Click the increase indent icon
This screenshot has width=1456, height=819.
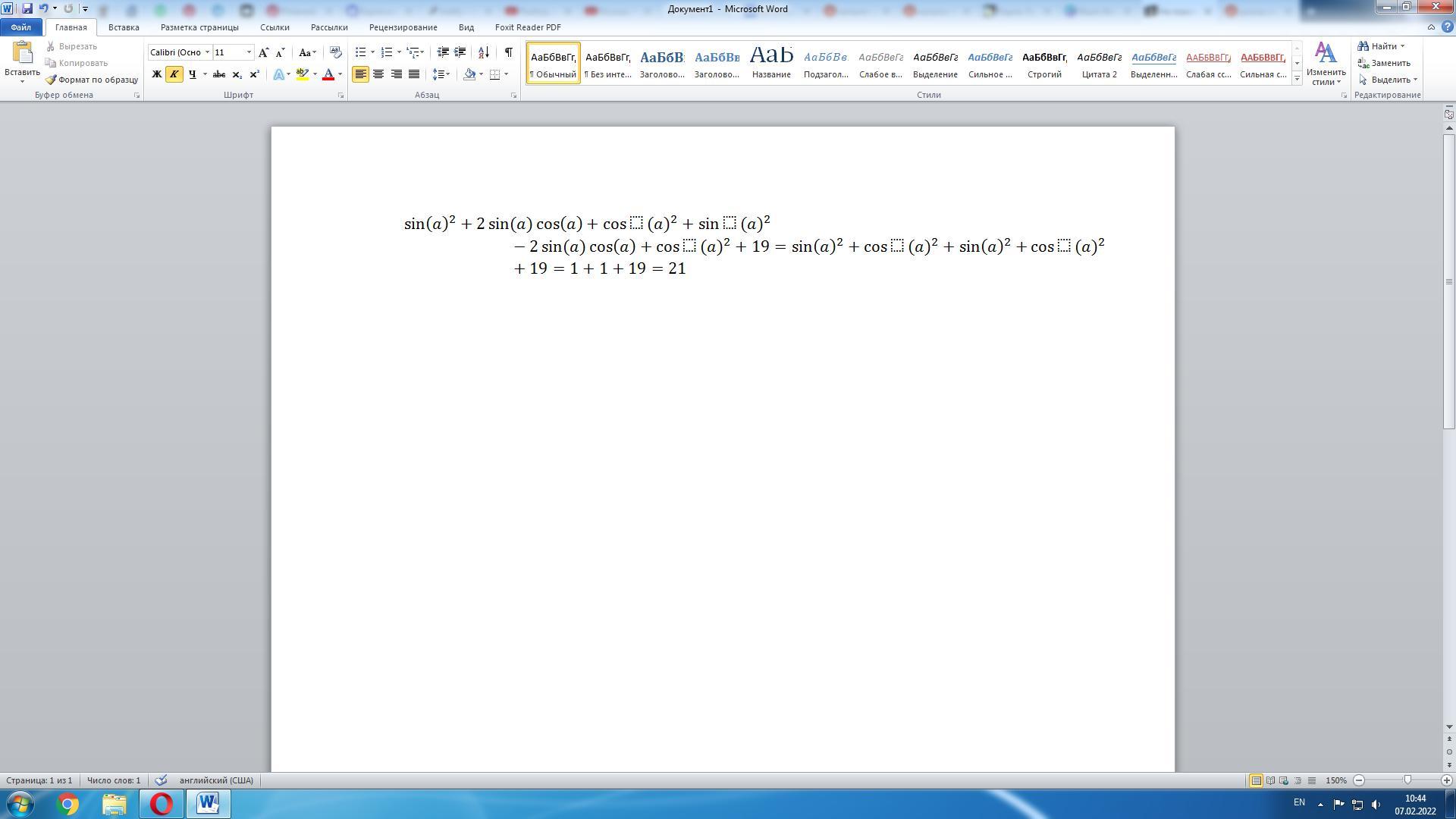pos(460,52)
